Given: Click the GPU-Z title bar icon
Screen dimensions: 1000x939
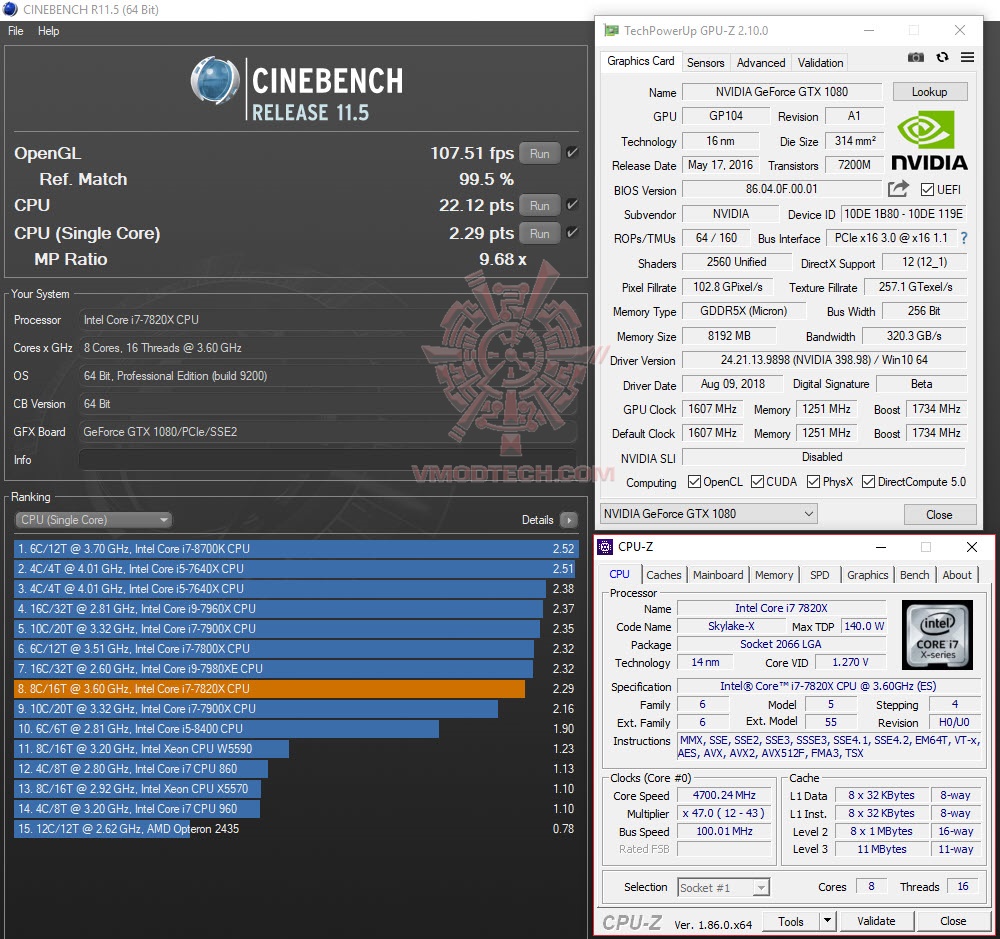Looking at the screenshot, I should [x=612, y=31].
